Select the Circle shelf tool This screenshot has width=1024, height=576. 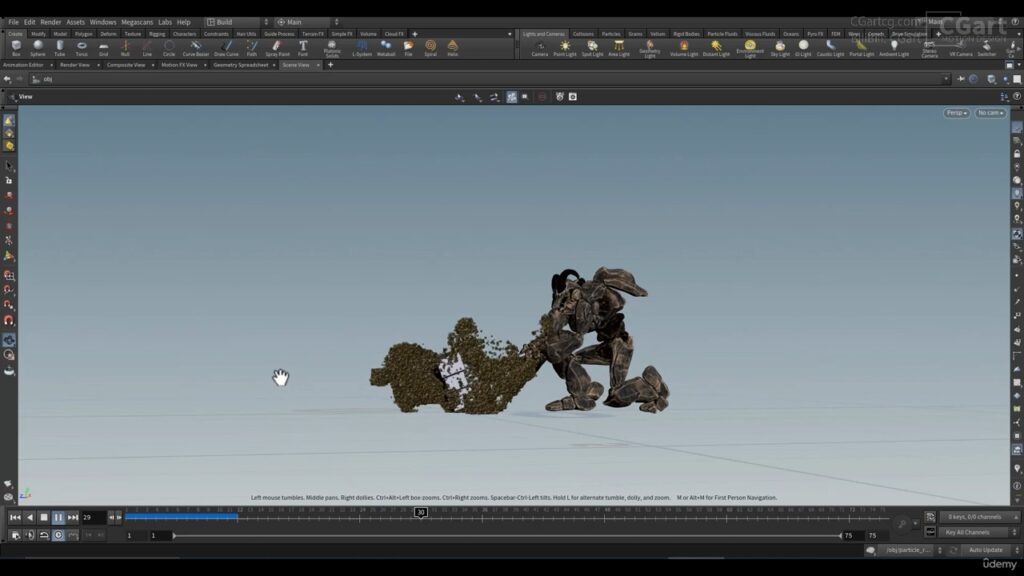(x=169, y=48)
